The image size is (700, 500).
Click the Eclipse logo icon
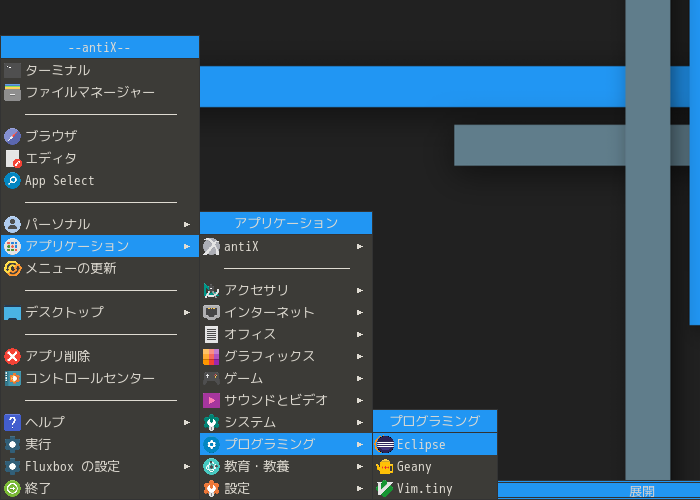tap(384, 444)
